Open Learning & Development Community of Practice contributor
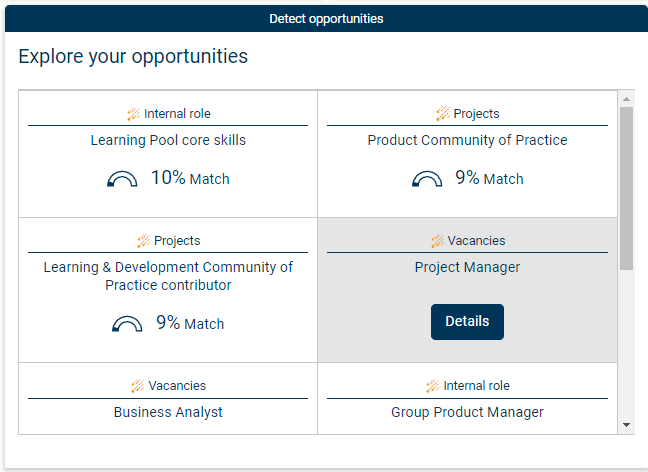This screenshot has width=648, height=472. point(168,276)
